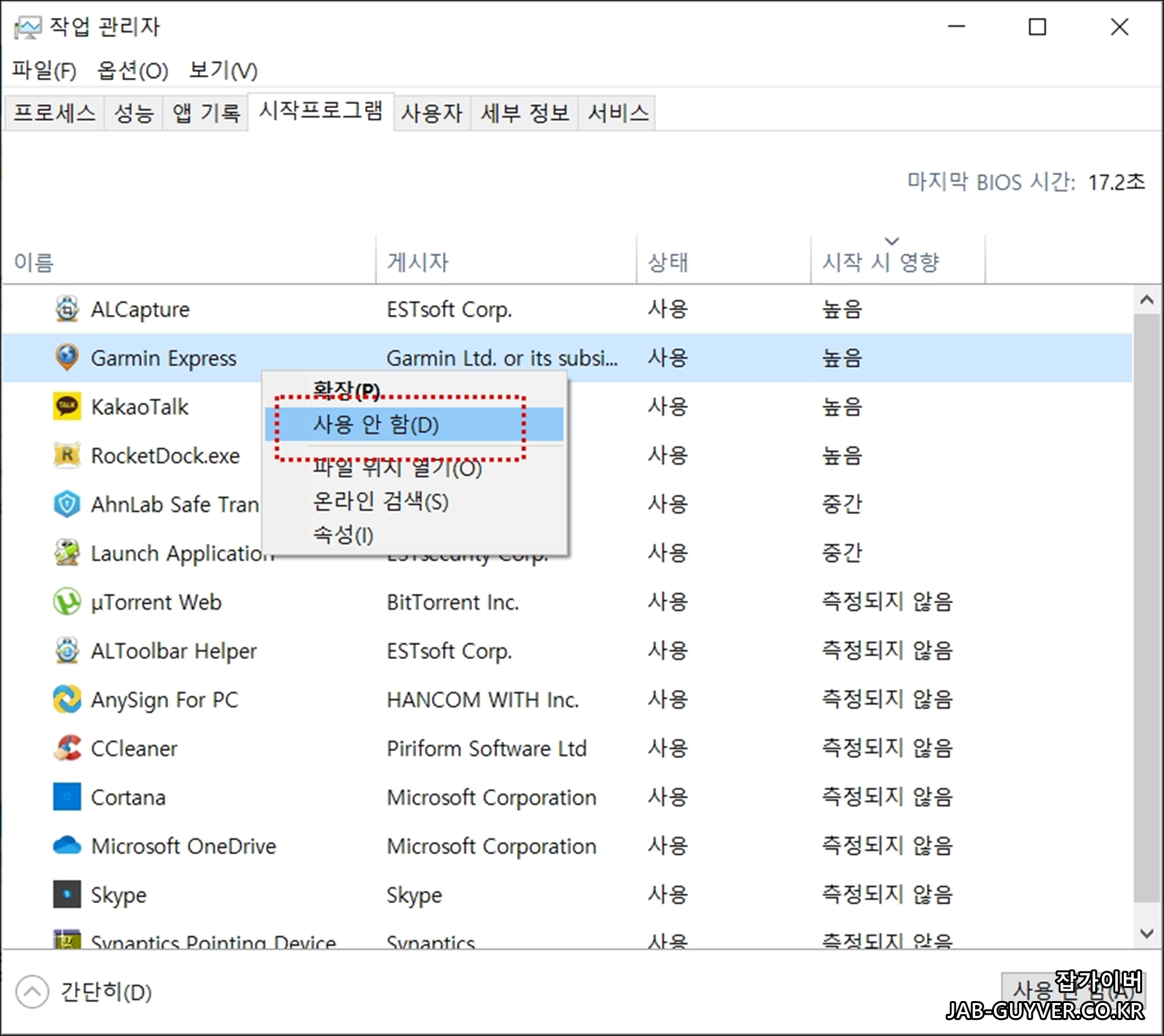
Task: Switch to the 사용자 tab
Action: pos(432,113)
